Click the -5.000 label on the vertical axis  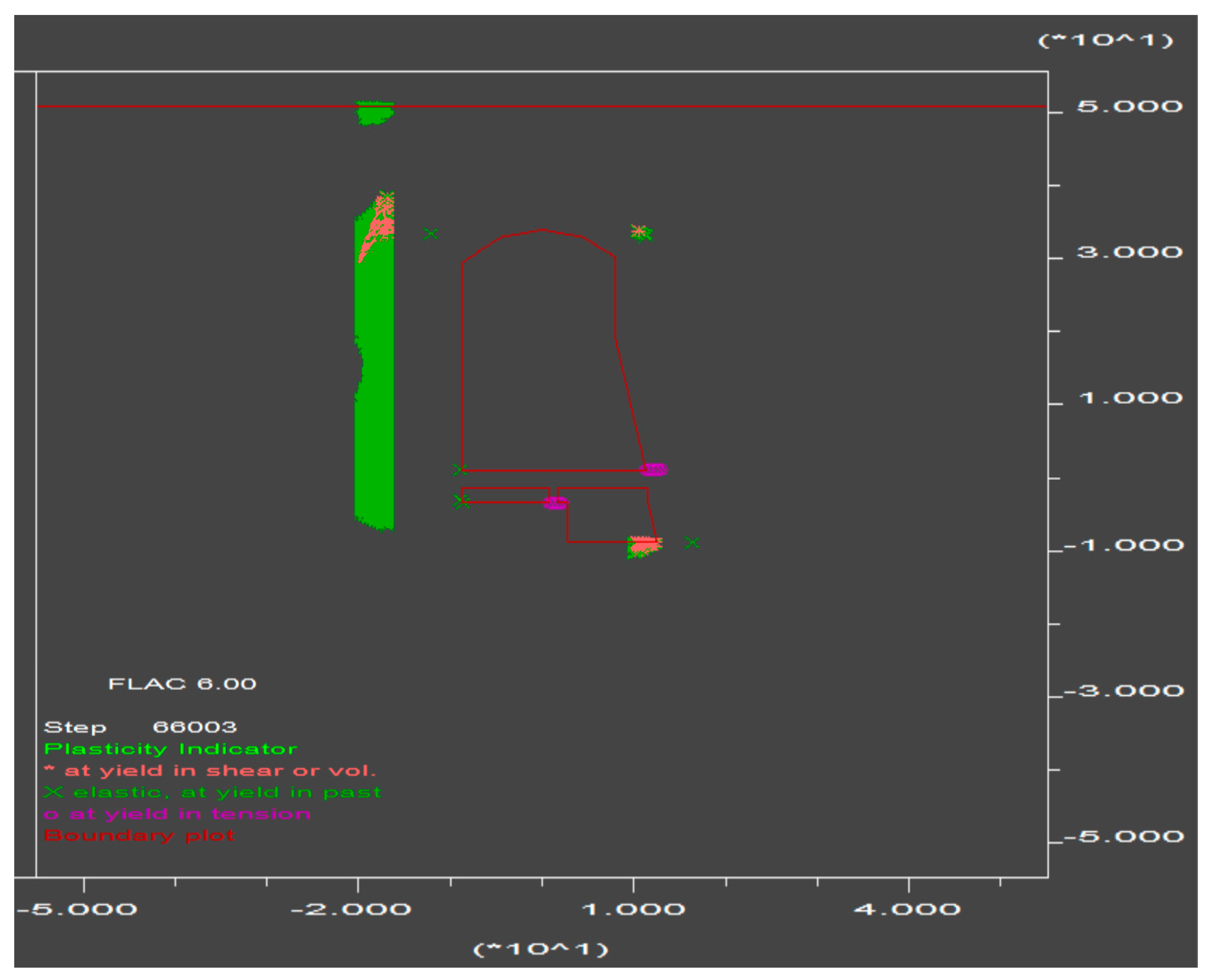pos(1124,836)
